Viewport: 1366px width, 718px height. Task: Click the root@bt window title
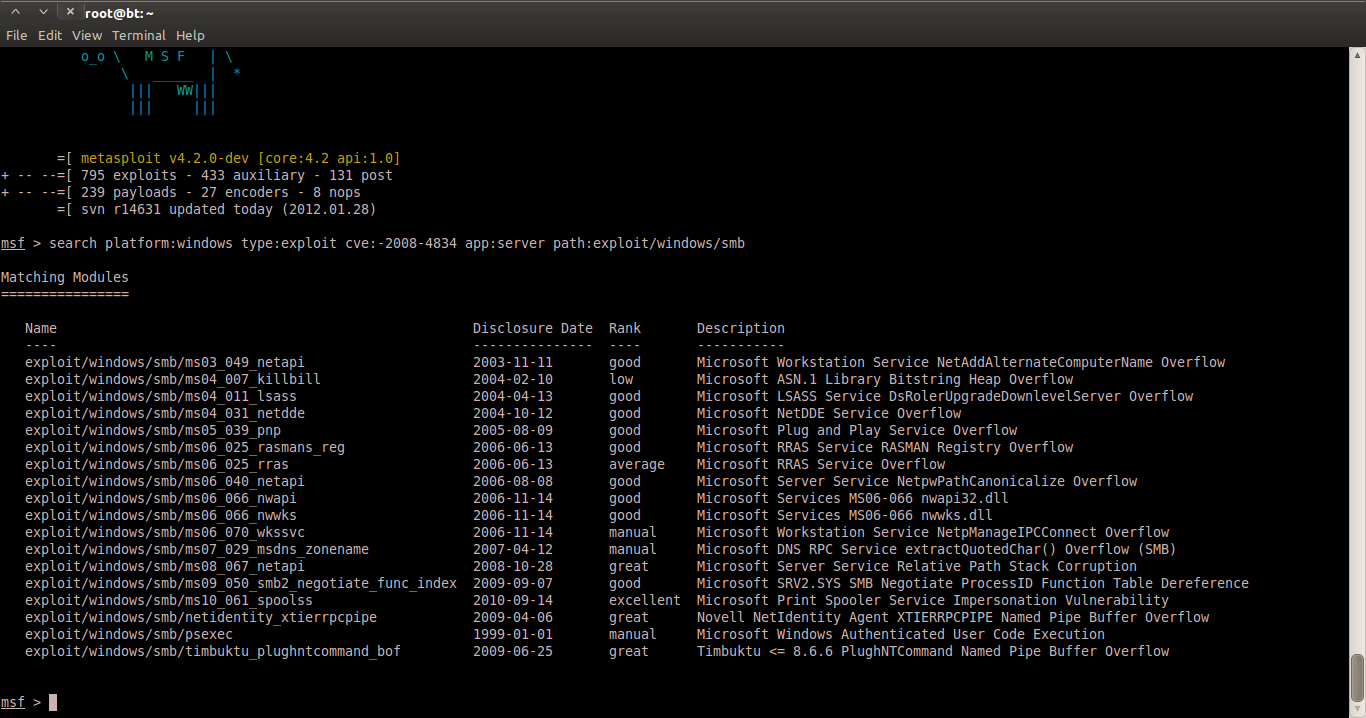pos(118,12)
